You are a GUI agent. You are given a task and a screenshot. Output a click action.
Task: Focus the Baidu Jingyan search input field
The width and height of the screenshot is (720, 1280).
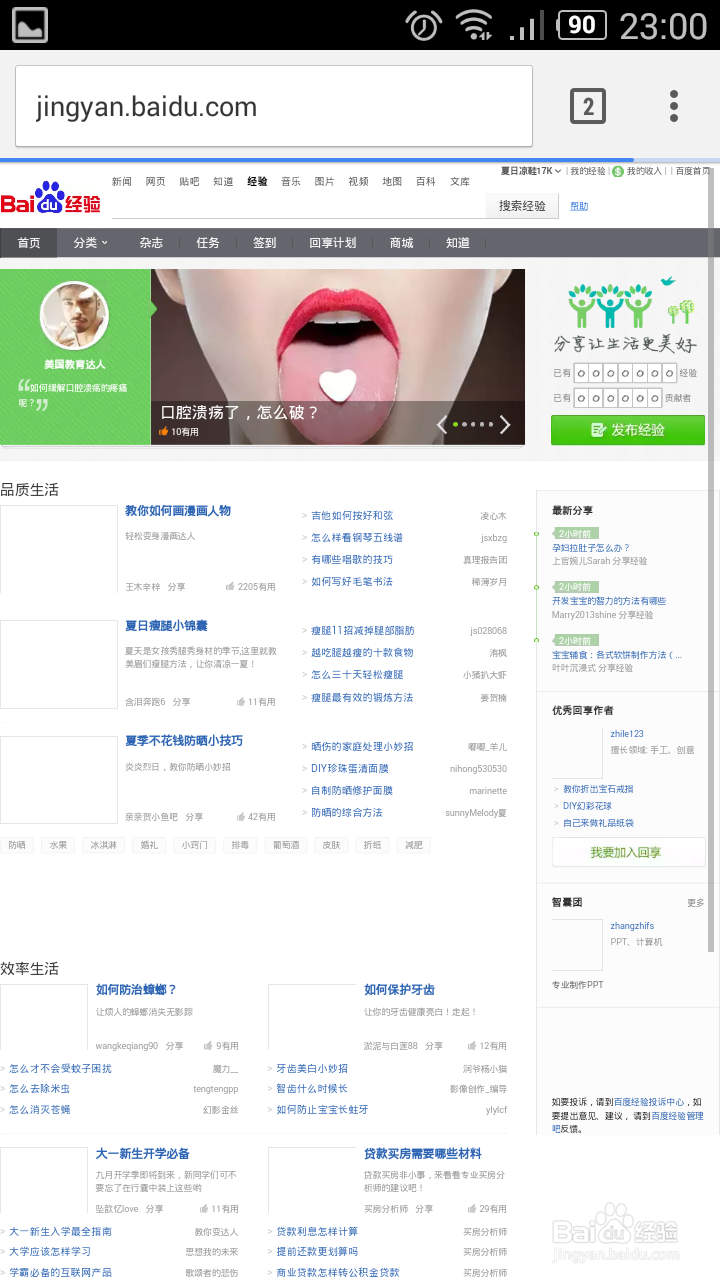pos(299,206)
